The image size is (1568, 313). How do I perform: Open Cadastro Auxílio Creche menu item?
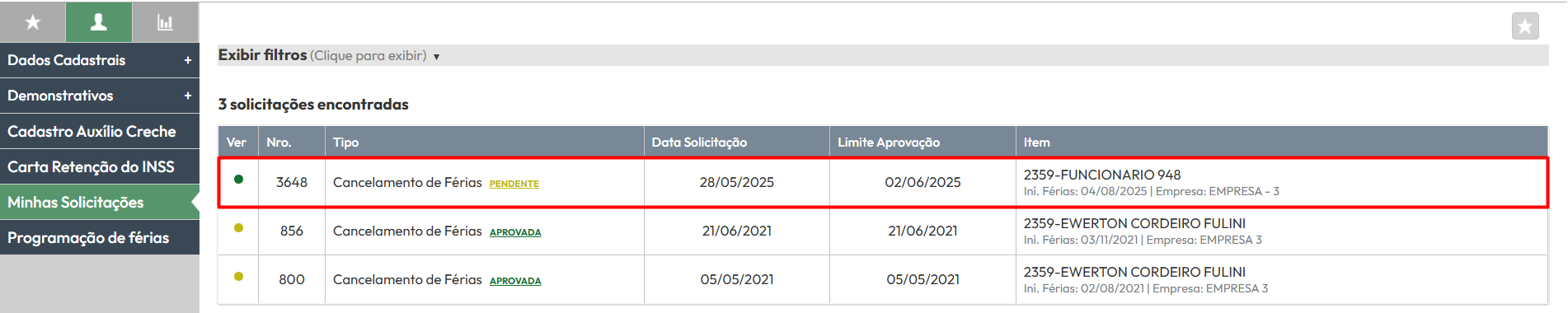[x=100, y=131]
